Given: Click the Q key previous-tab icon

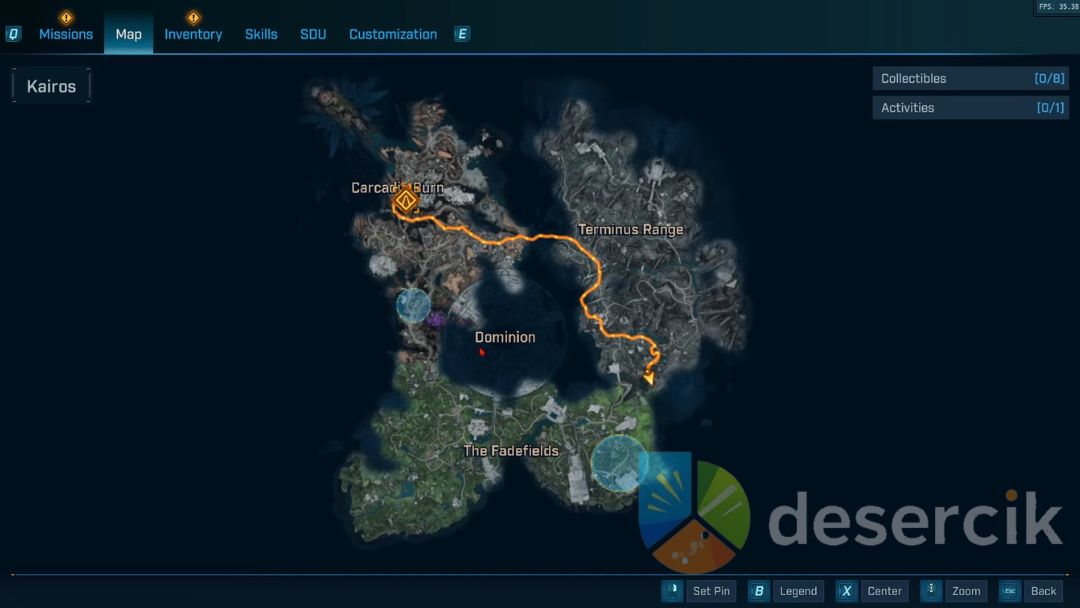Looking at the screenshot, I should [x=13, y=34].
